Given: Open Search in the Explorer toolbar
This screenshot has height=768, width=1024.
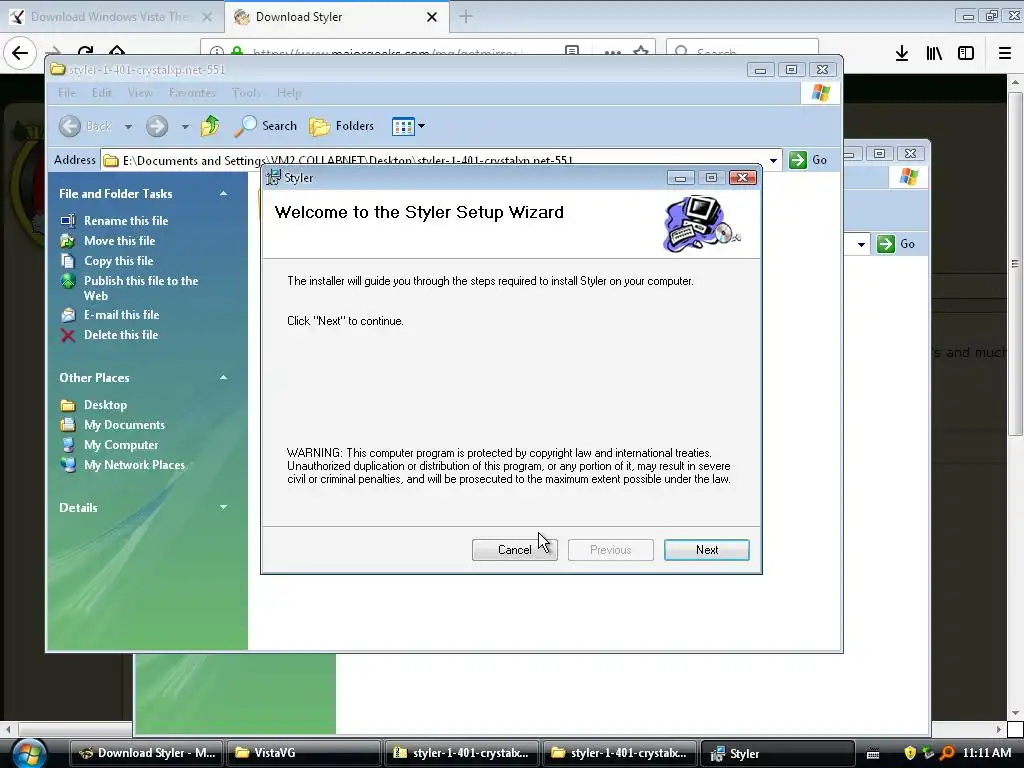Looking at the screenshot, I should 266,125.
